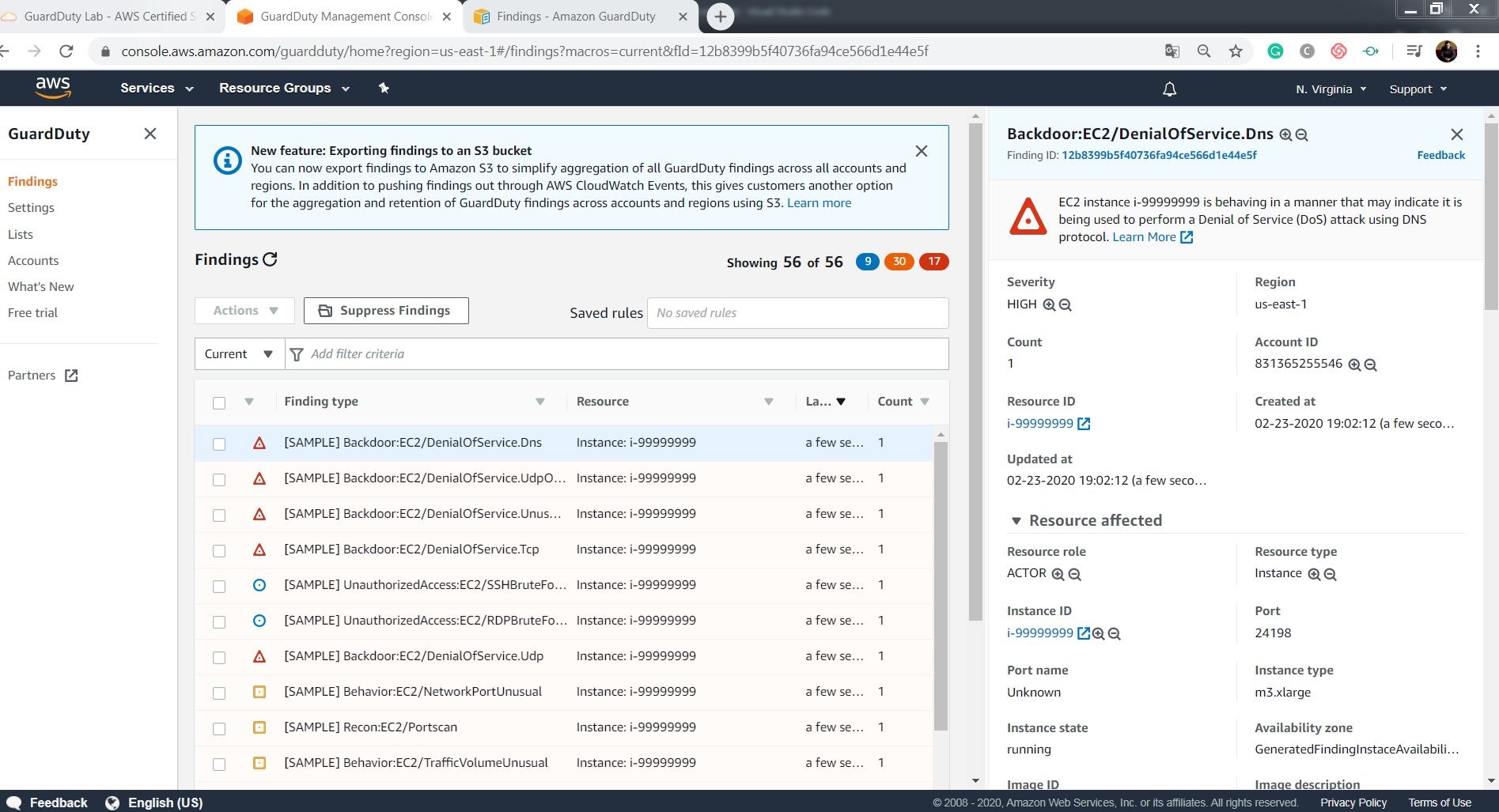Include filter icon beside Account ID 831365255546
Screen dimensions: 1499x812
pyautogui.click(x=1354, y=364)
